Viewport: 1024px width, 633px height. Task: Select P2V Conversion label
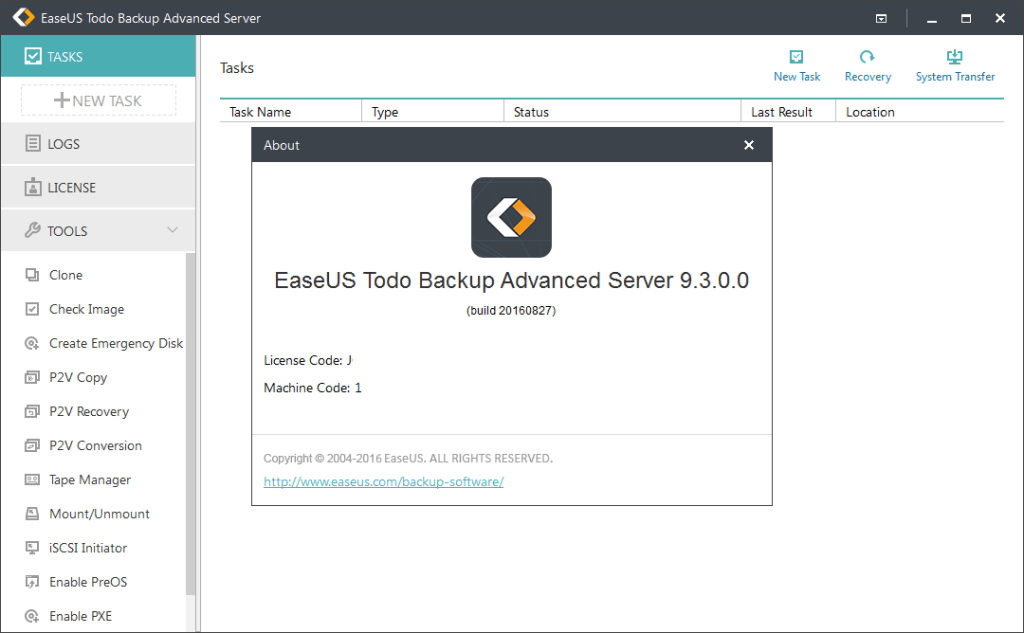95,446
